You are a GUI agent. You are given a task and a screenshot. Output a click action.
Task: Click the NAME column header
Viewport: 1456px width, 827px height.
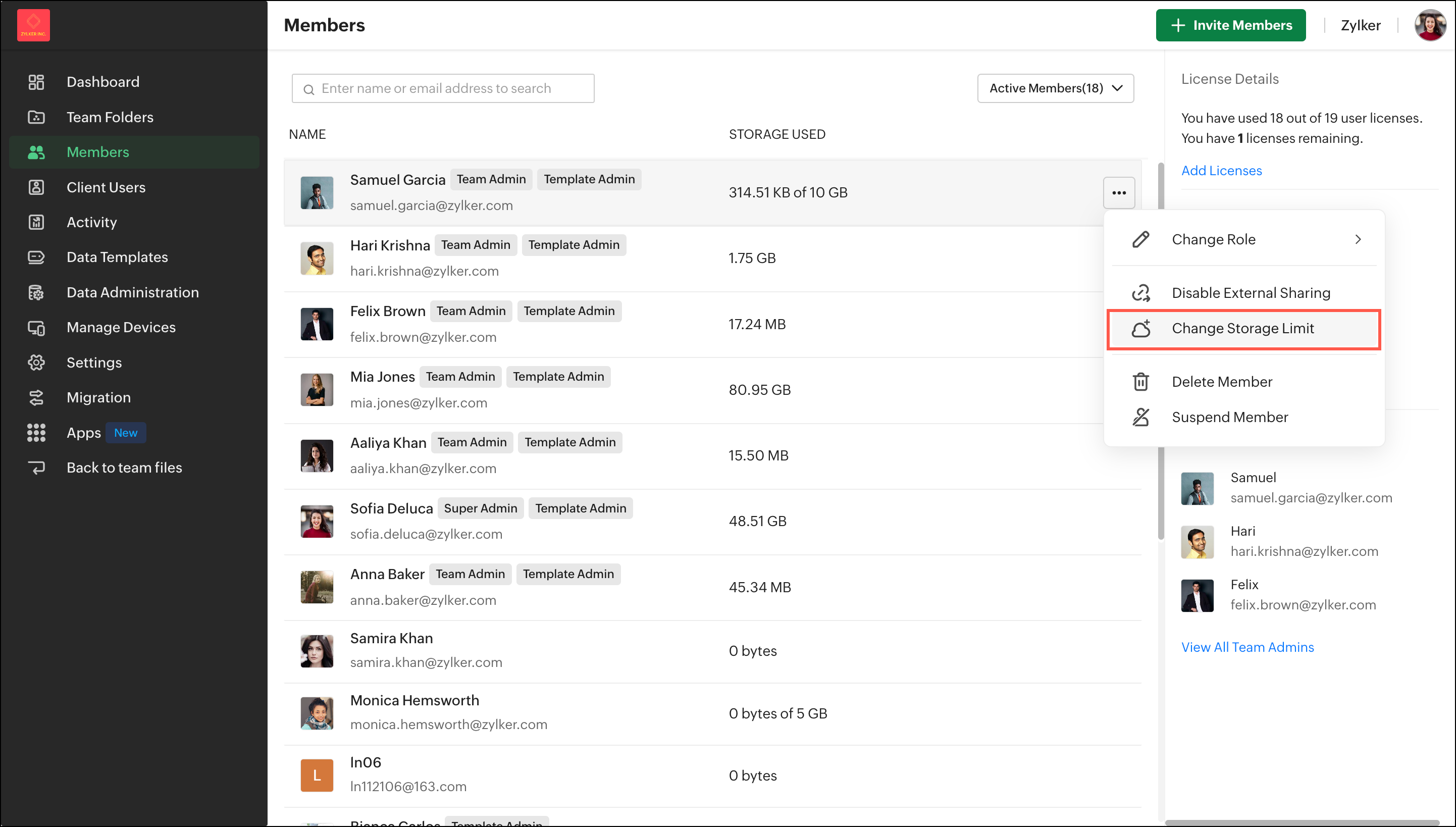click(x=307, y=134)
